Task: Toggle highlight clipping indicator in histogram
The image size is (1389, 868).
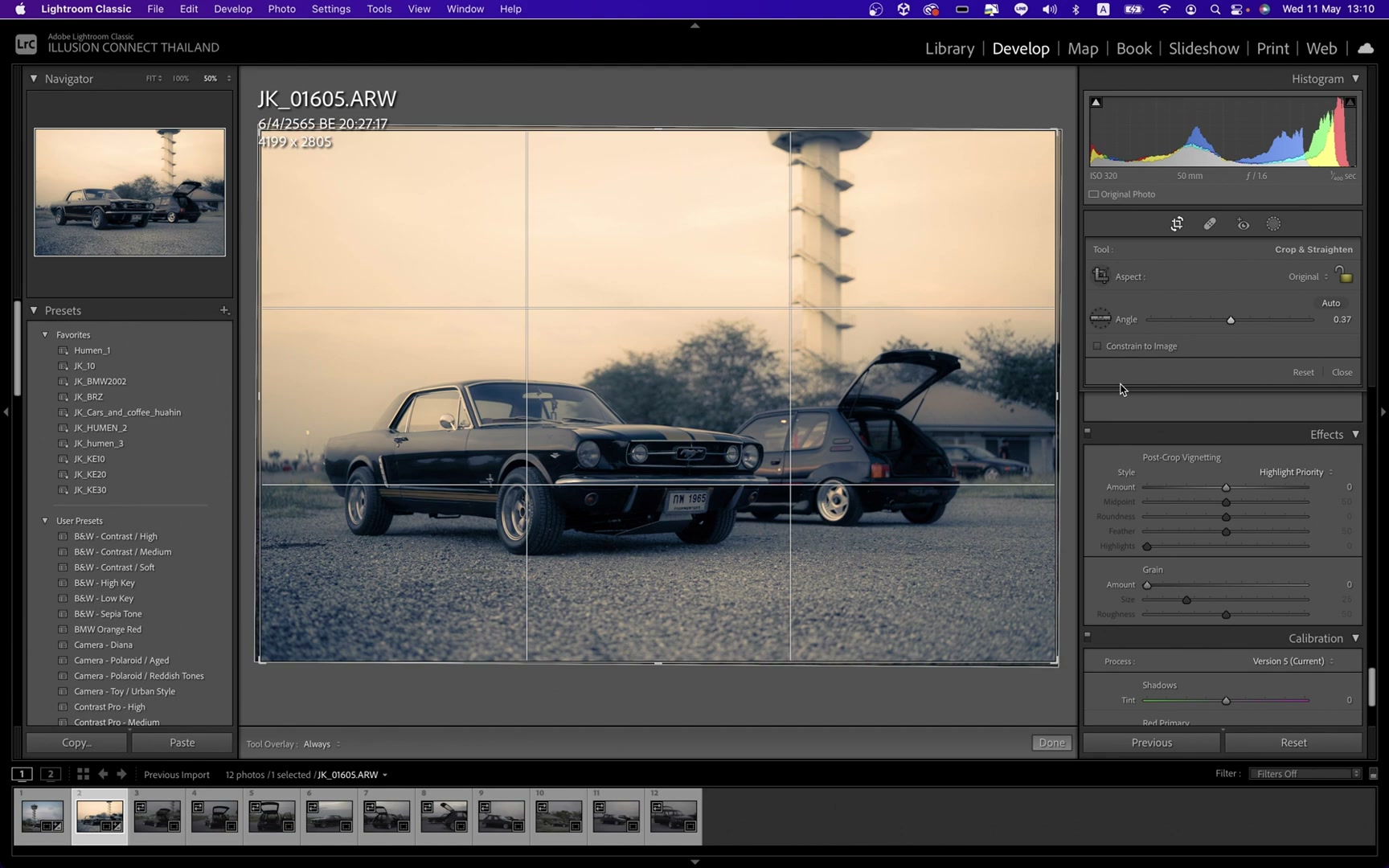Action: [x=1350, y=102]
